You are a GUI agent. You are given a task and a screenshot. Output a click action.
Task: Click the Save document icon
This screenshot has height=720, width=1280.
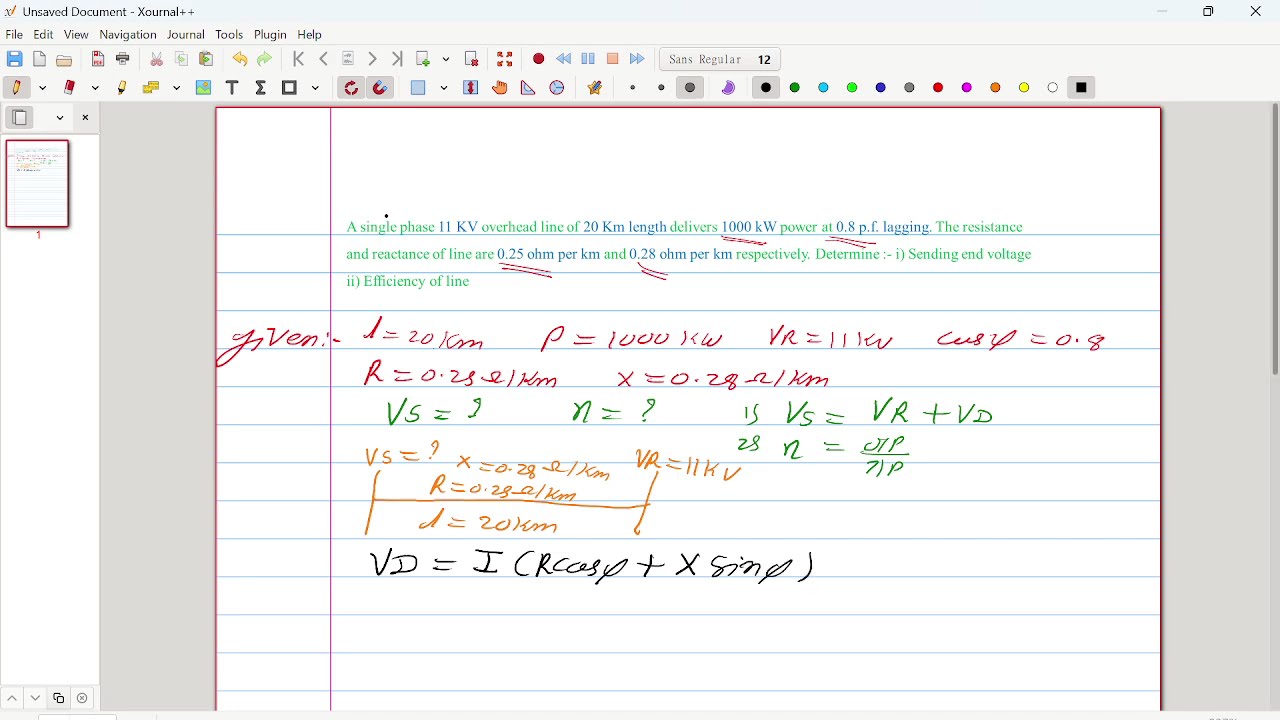click(14, 60)
